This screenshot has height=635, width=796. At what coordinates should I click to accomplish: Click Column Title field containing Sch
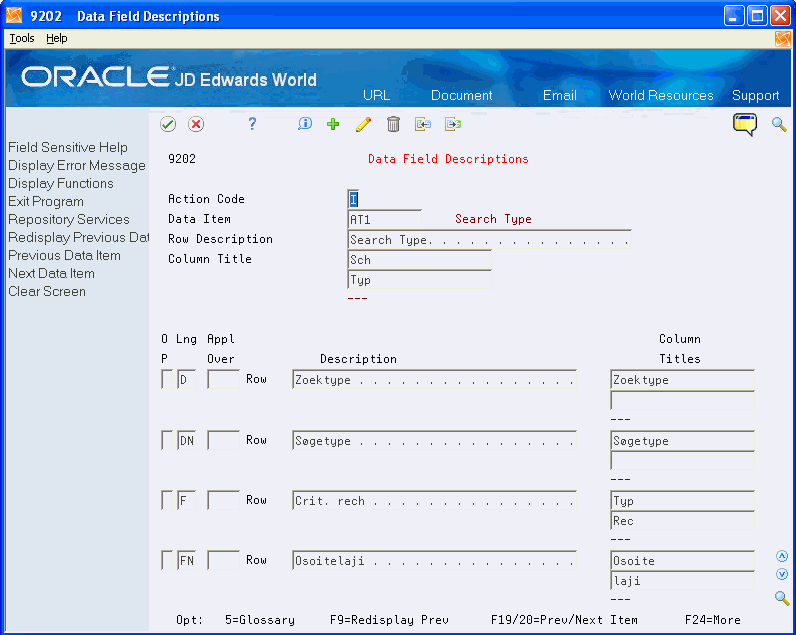click(x=419, y=259)
